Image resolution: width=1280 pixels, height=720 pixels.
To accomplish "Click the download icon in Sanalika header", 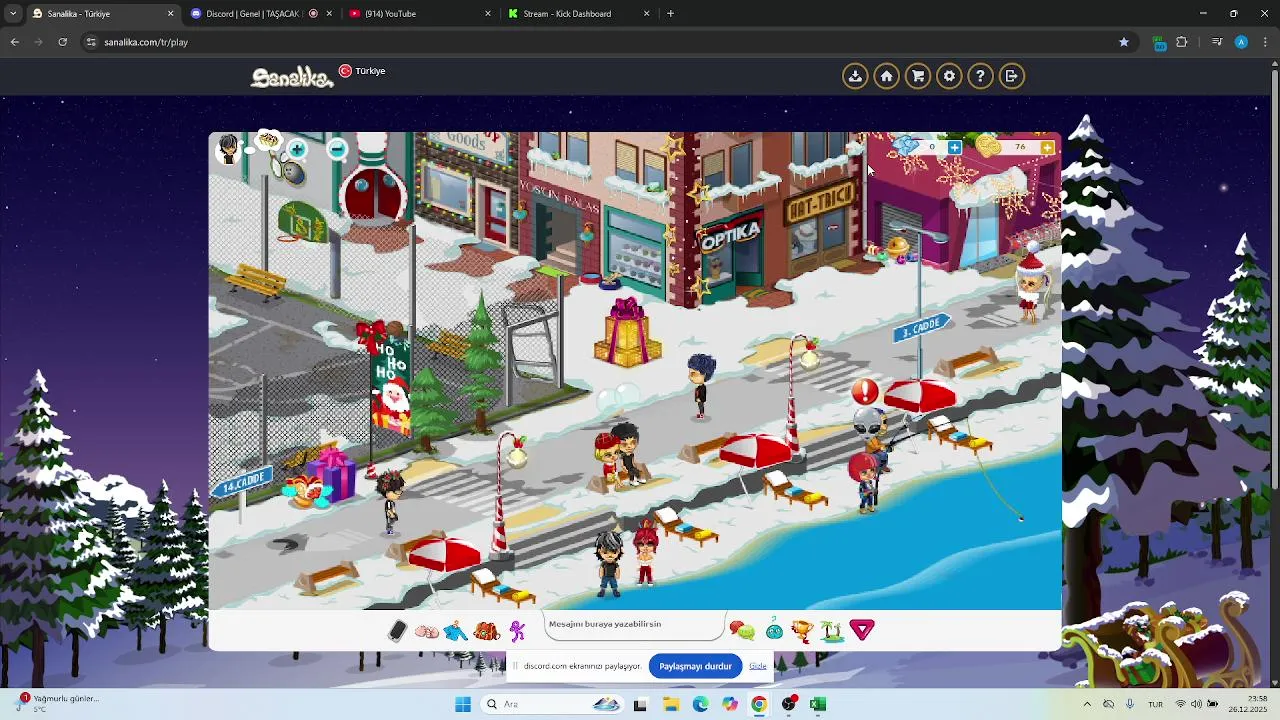I will tap(855, 76).
